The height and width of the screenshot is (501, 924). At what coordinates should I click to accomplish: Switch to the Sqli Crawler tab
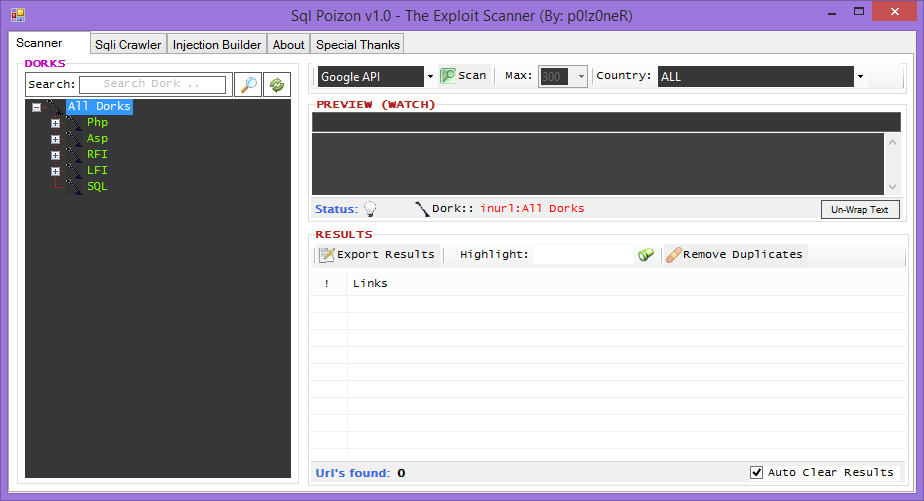[128, 45]
